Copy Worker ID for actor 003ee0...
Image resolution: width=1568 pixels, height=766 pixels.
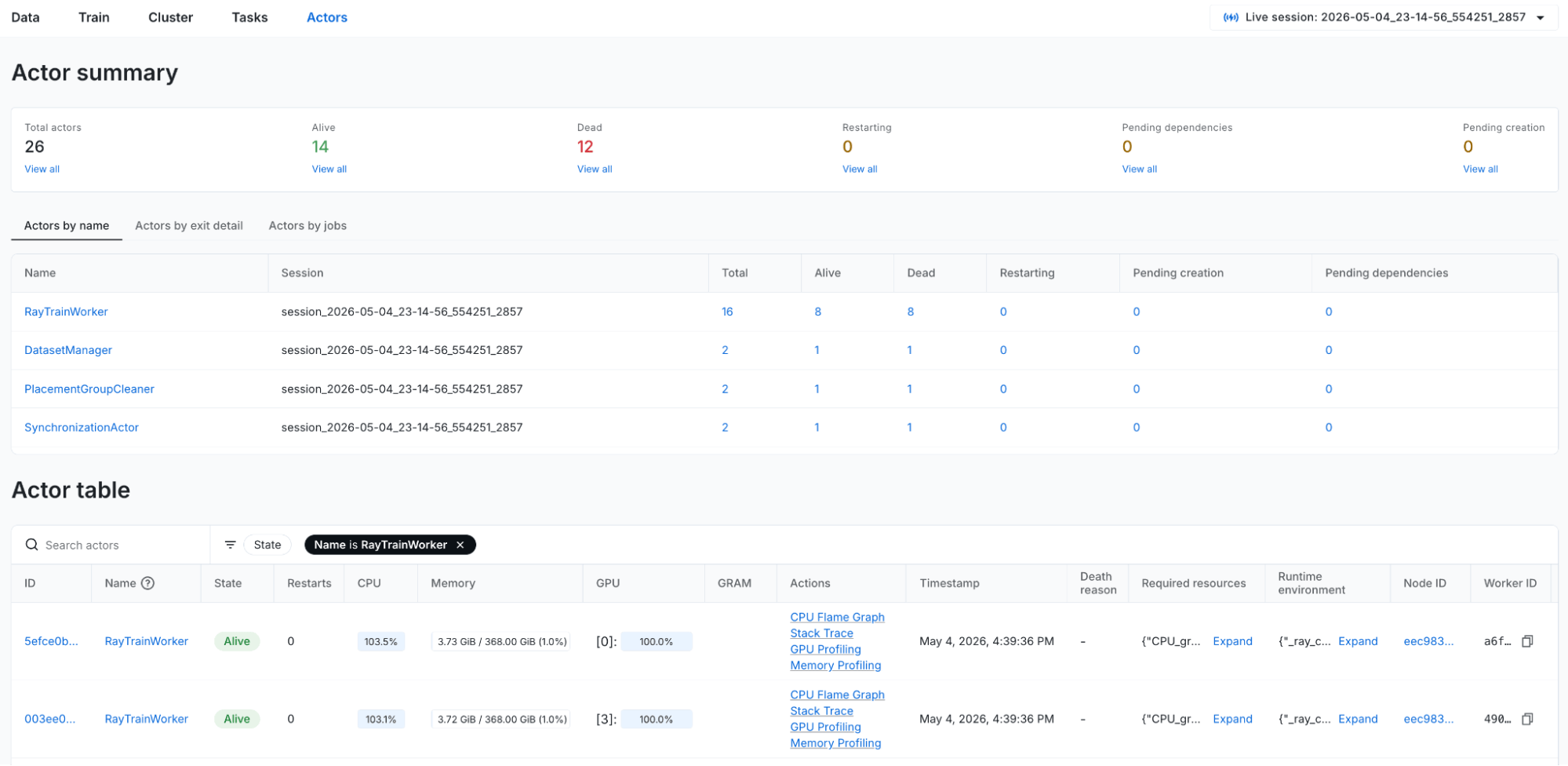point(1527,719)
